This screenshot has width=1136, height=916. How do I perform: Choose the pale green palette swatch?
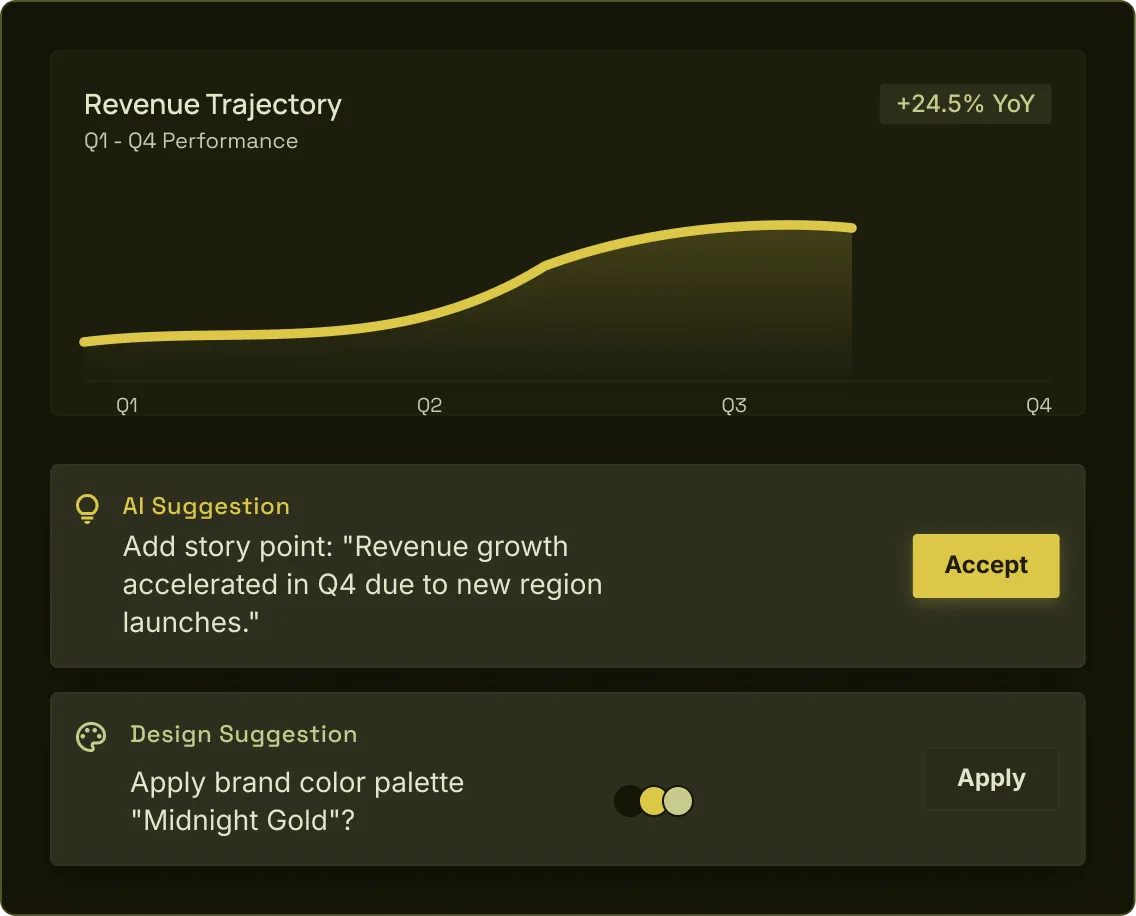click(x=679, y=801)
